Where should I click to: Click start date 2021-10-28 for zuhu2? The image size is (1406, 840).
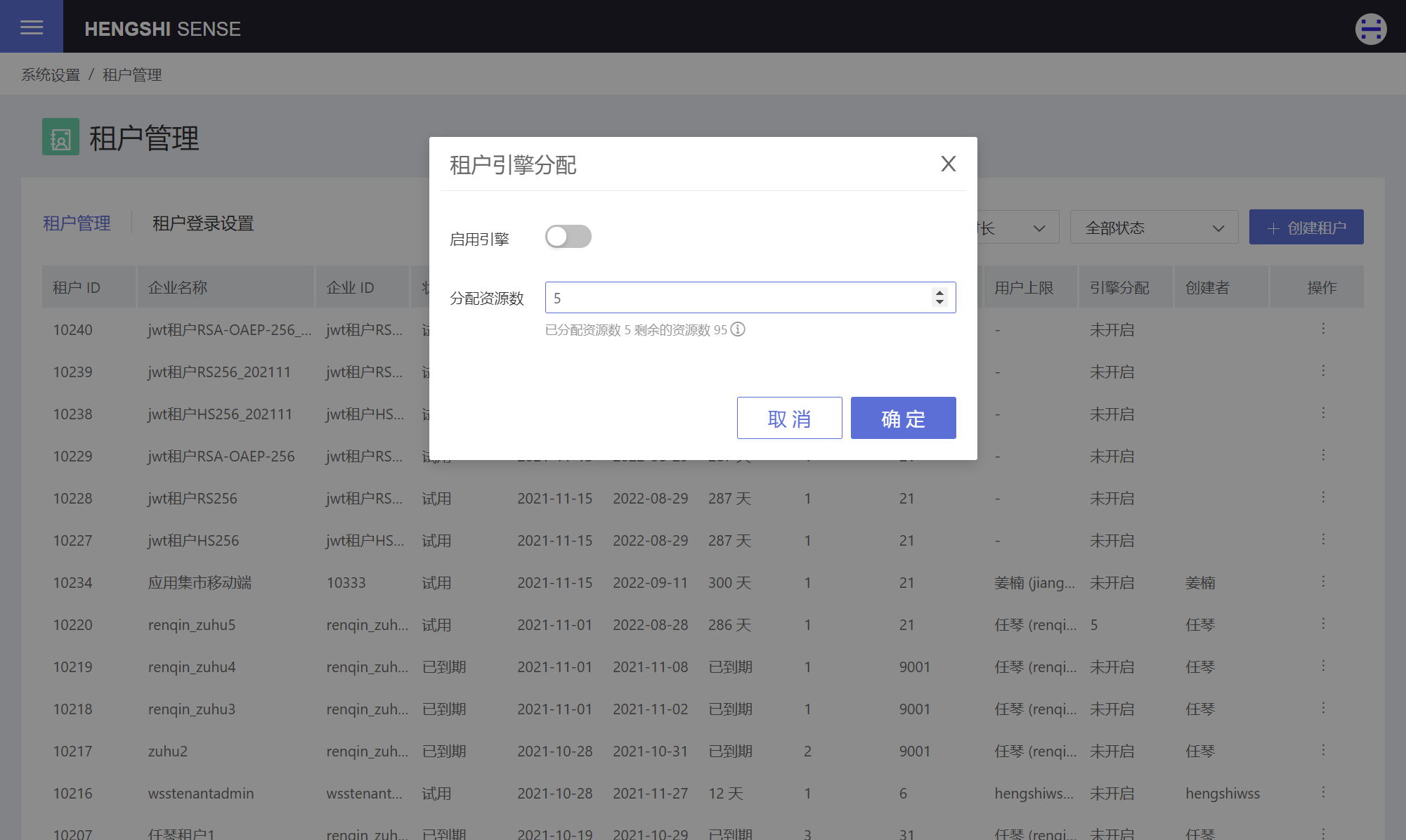tap(555, 751)
